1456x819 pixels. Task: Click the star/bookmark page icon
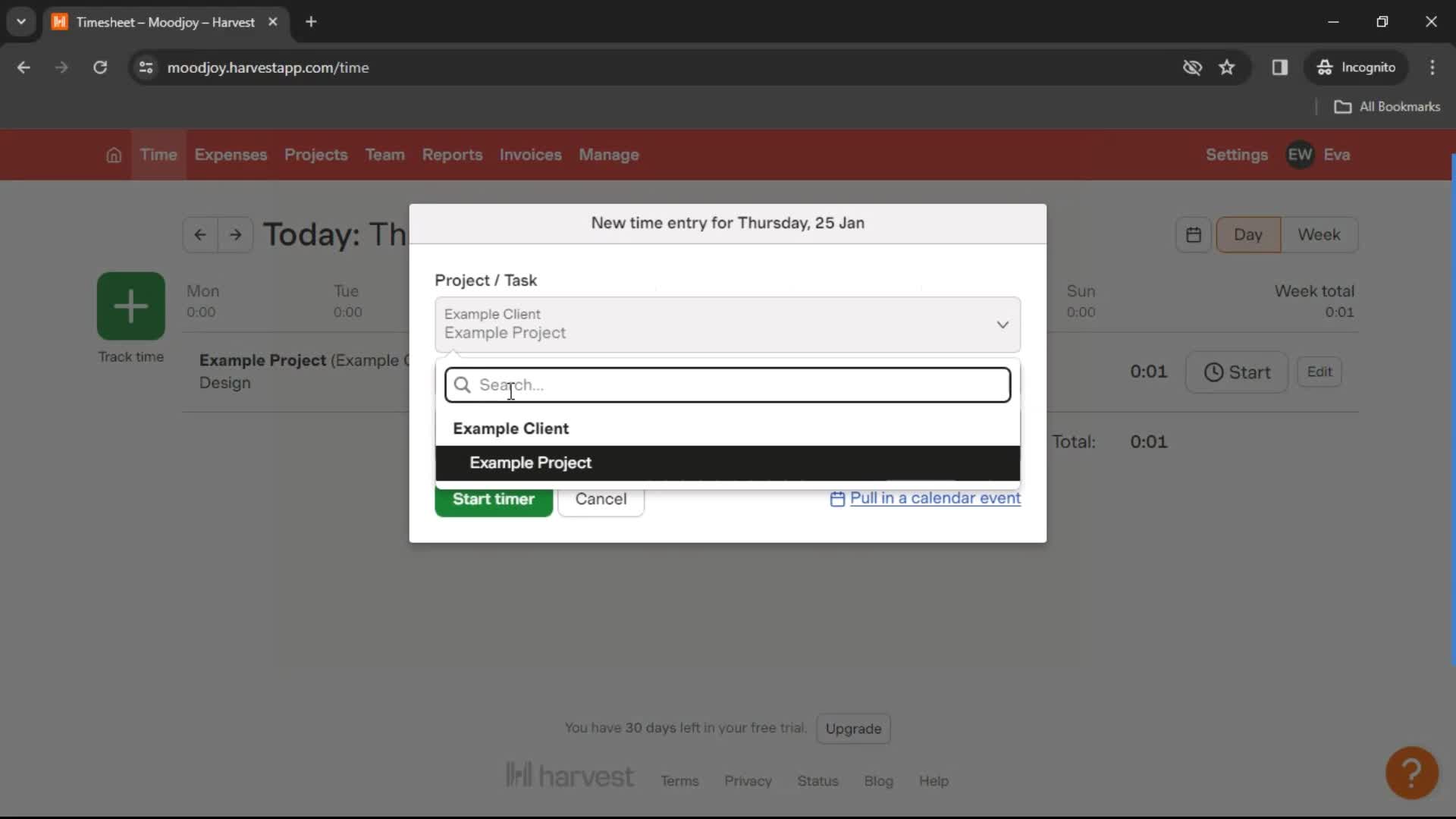click(x=1227, y=67)
